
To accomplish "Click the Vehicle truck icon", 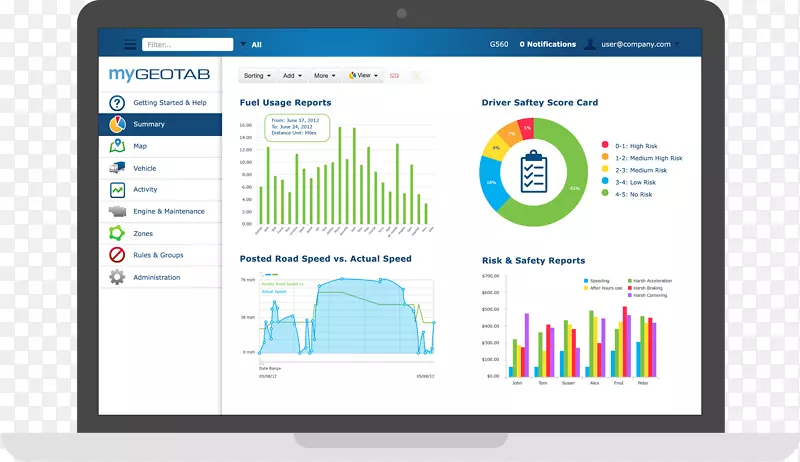I will pos(117,168).
